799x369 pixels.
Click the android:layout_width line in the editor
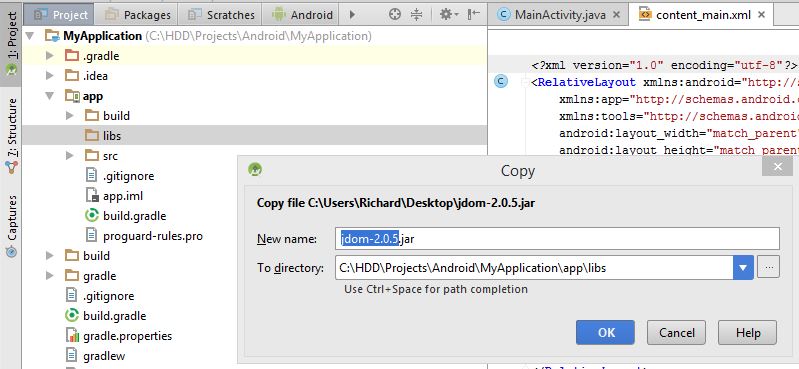click(679, 134)
